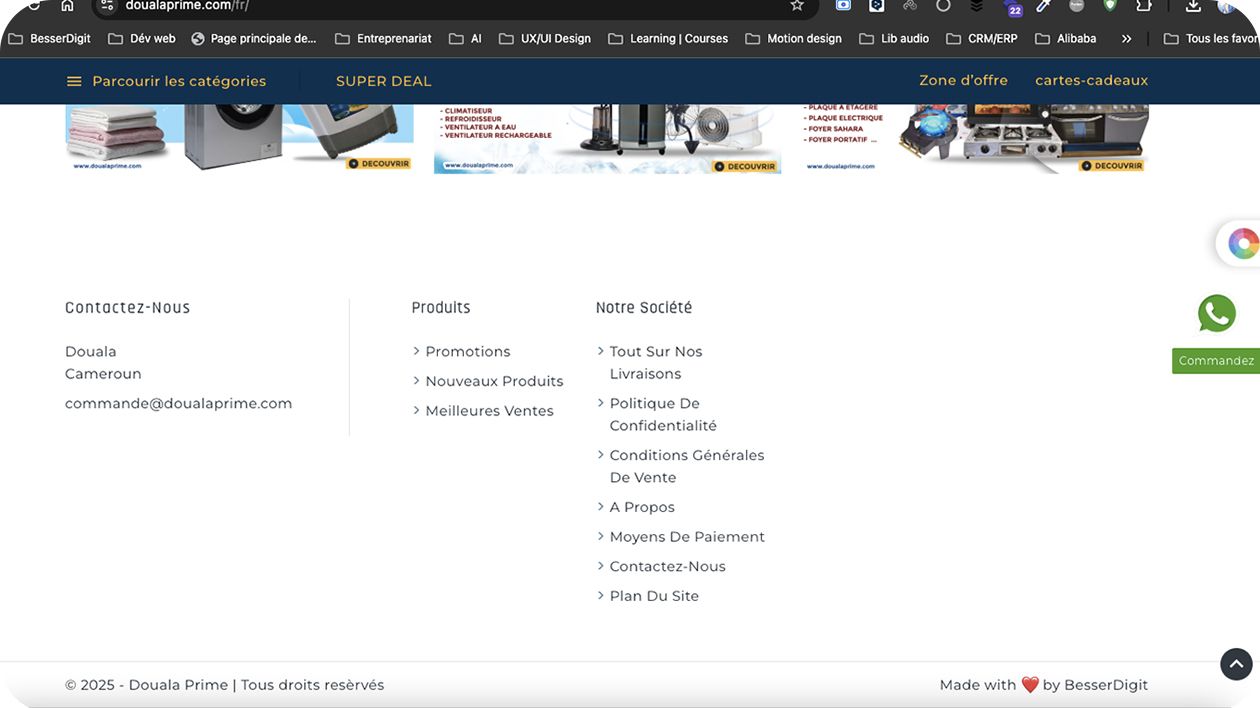1260x708 pixels.
Task: Open the Lib audio bookmark folder
Action: [894, 39]
